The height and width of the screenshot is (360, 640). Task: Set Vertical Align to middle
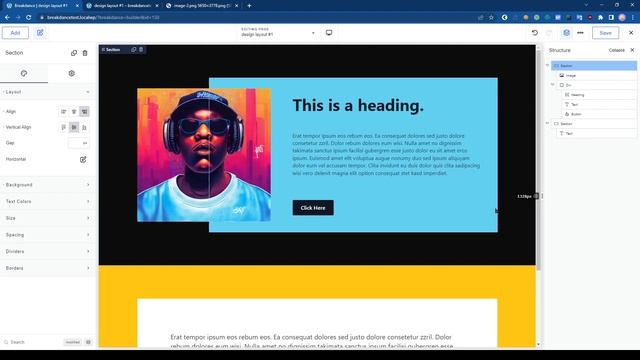pyautogui.click(x=74, y=127)
